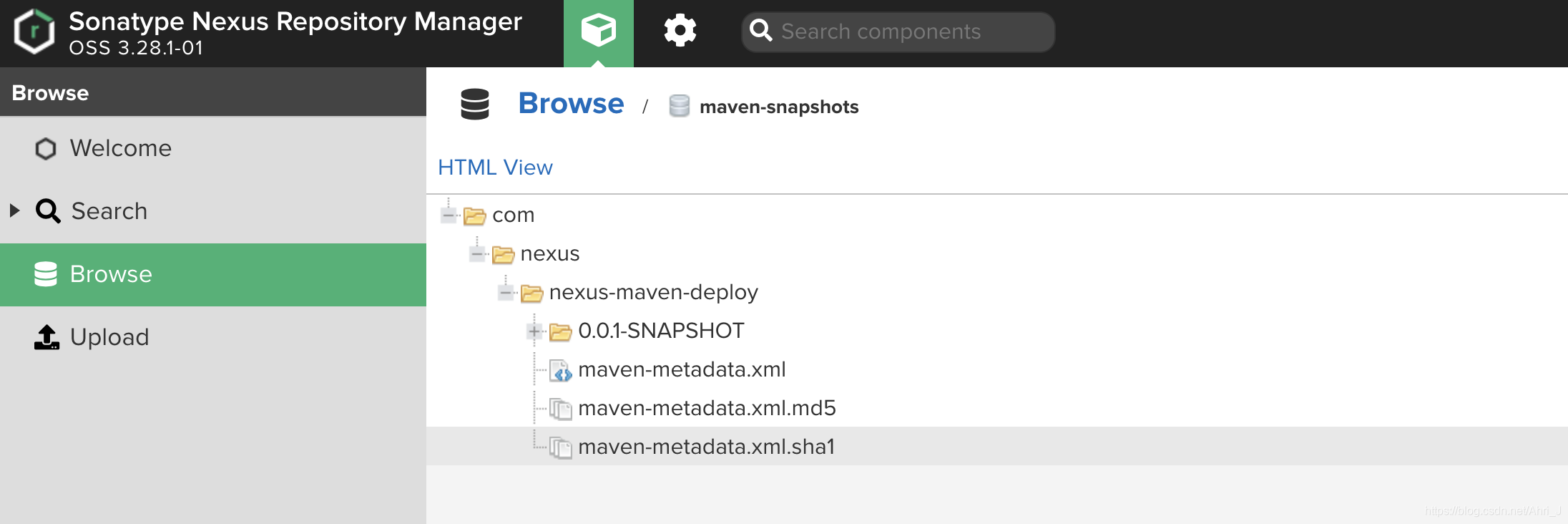Focus the Search components field
This screenshot has height=524, width=1568.
[x=898, y=31]
